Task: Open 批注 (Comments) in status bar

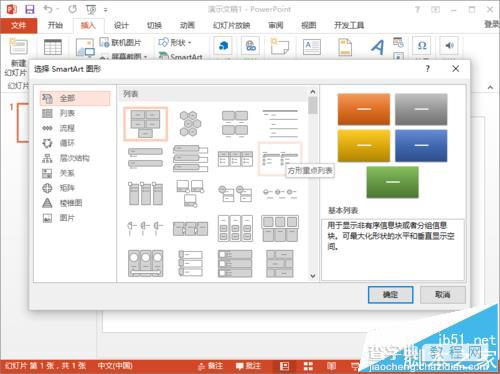Action: point(248,366)
